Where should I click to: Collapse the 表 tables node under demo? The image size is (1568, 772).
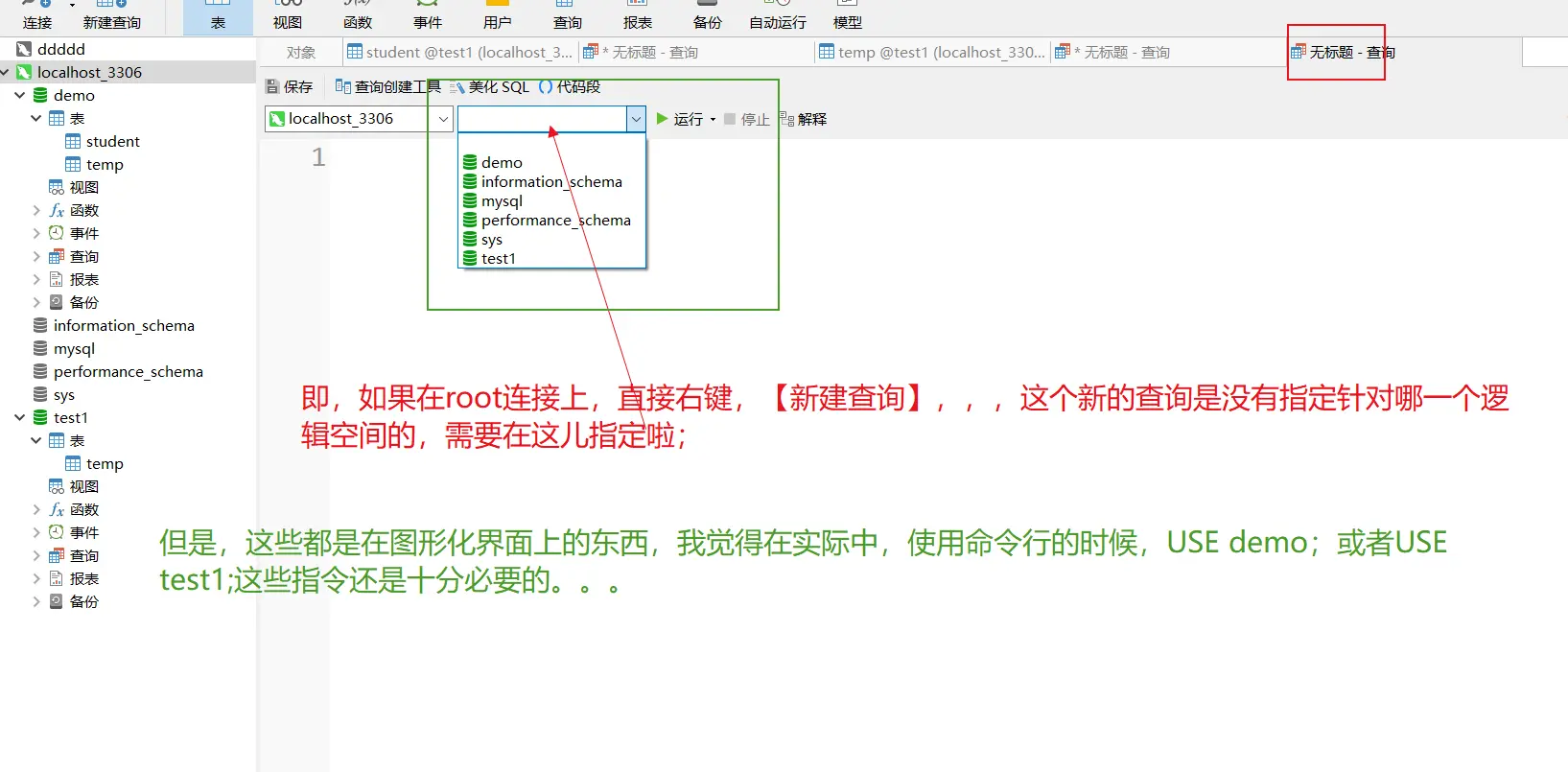click(36, 118)
